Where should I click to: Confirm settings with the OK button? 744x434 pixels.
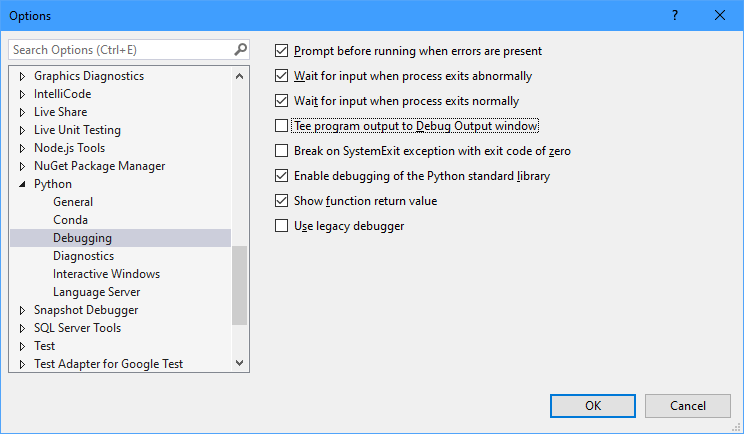pos(593,406)
